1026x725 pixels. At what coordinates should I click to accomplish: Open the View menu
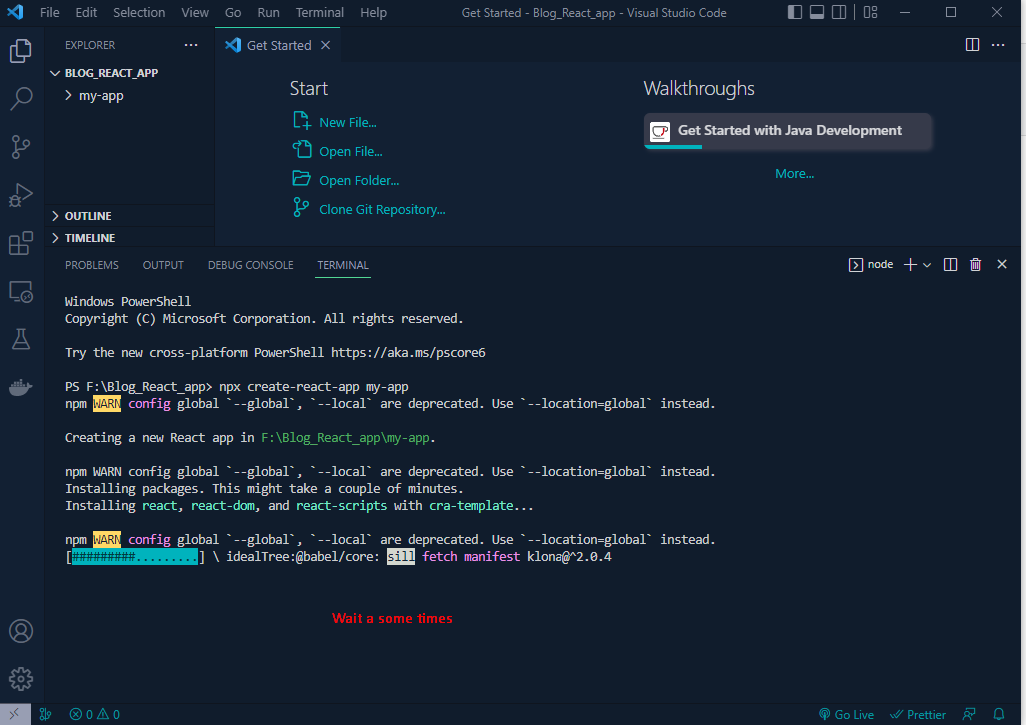[x=195, y=12]
